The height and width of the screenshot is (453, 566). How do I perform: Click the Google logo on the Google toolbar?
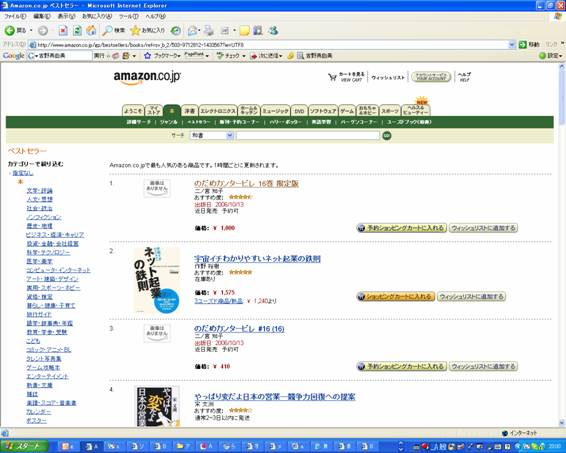pos(13,56)
